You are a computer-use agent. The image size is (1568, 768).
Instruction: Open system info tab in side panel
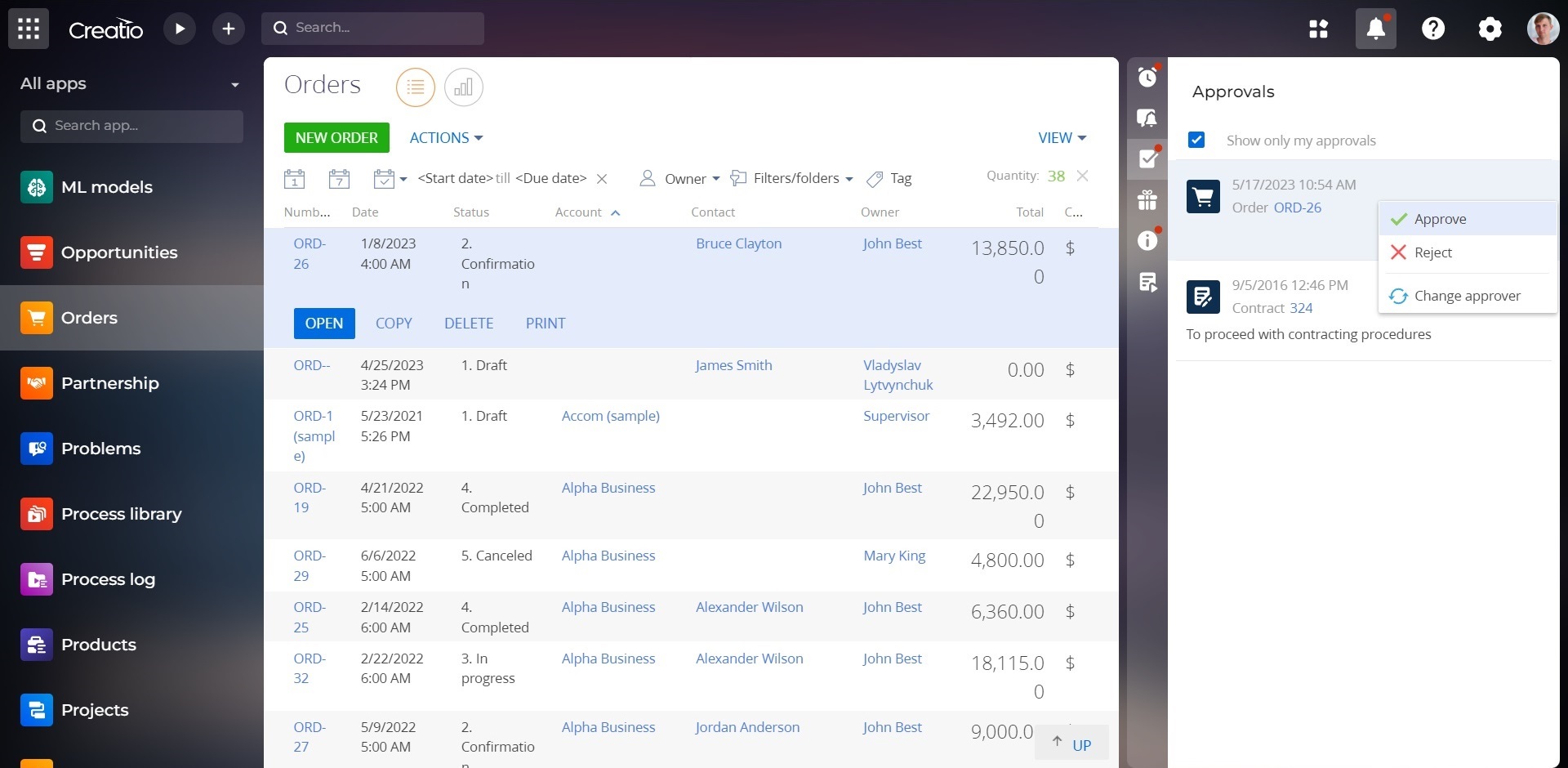coord(1147,240)
